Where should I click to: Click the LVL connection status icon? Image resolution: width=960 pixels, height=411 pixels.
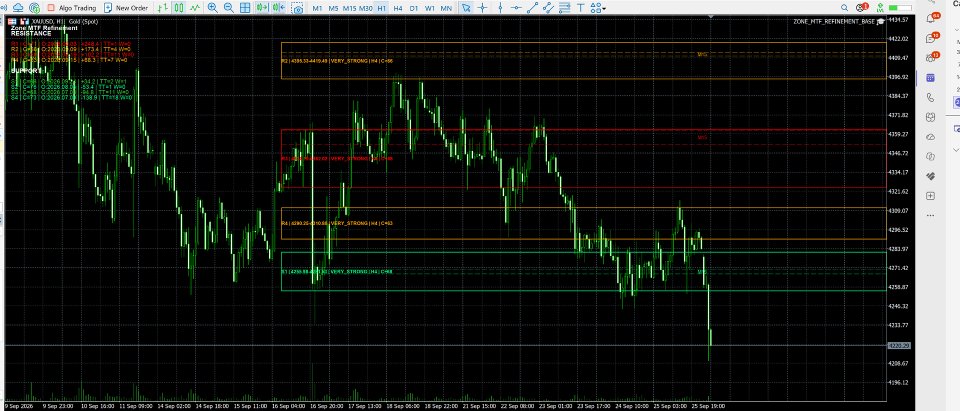point(880,8)
